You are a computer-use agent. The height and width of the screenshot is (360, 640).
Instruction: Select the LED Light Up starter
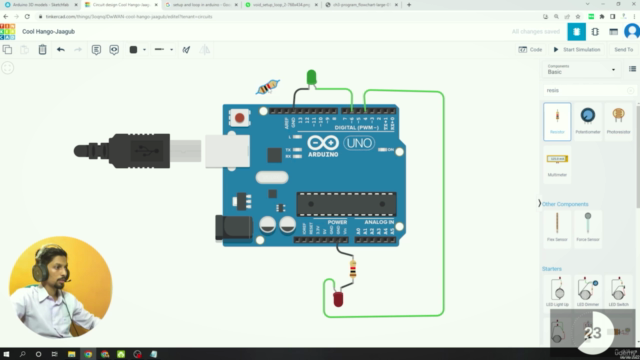coord(557,291)
